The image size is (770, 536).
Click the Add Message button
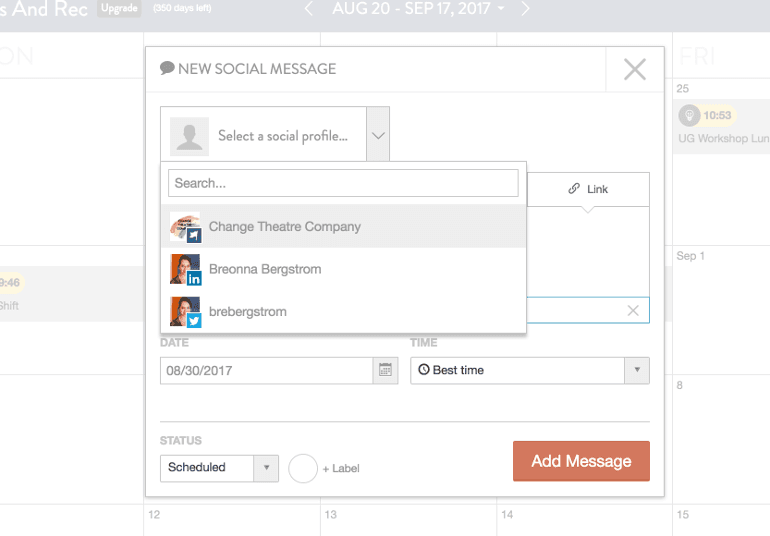[581, 461]
